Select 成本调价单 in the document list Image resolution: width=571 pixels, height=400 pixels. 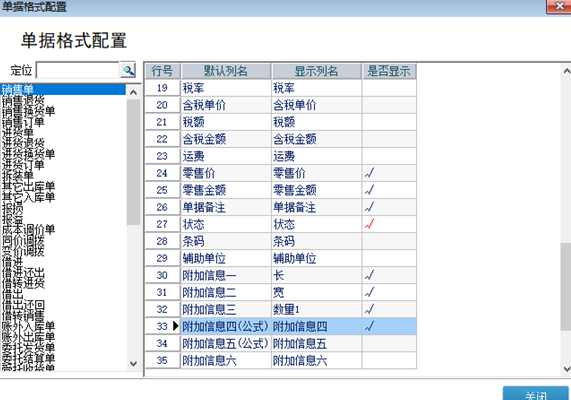[28, 230]
